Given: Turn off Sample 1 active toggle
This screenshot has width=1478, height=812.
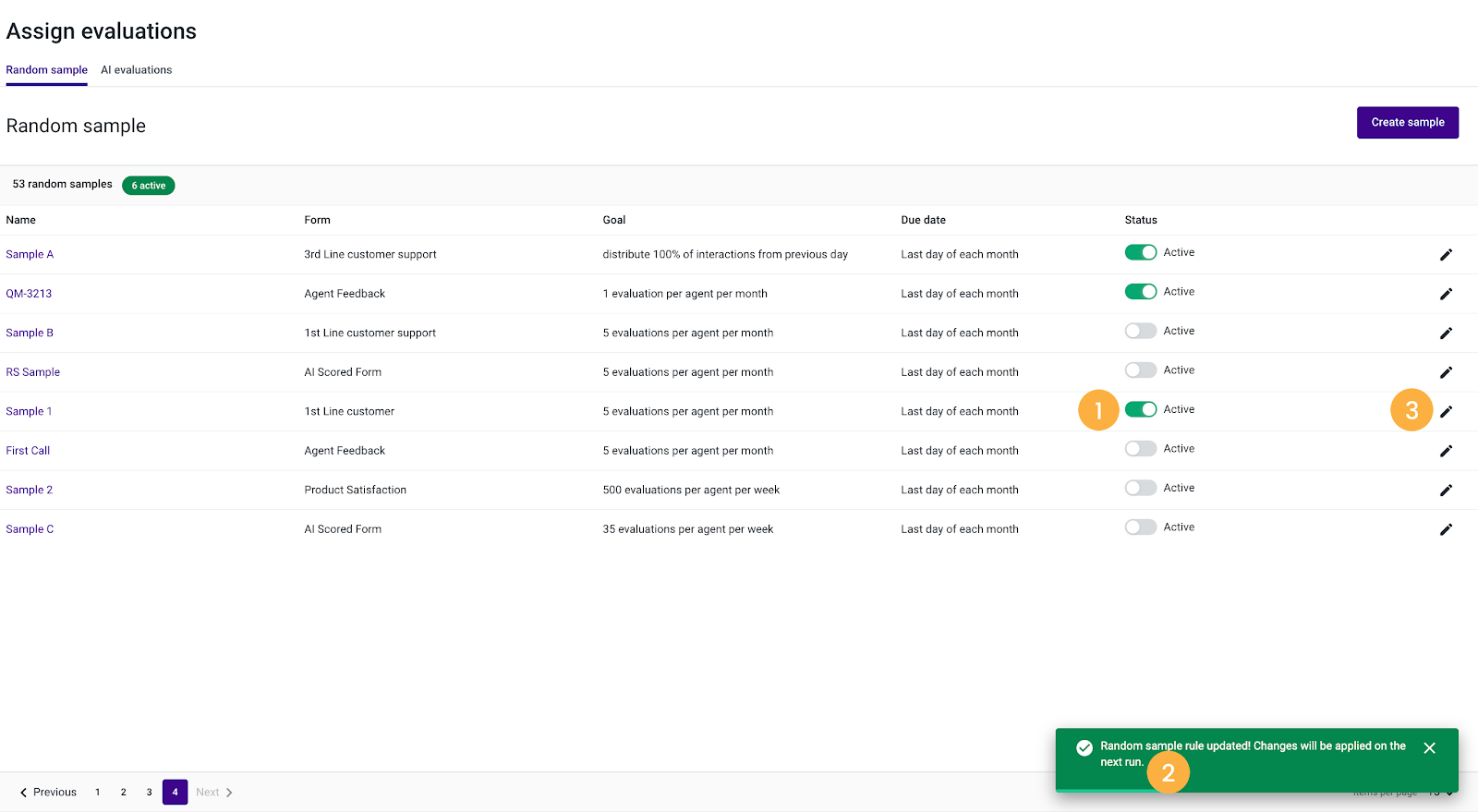Looking at the screenshot, I should point(1141,409).
